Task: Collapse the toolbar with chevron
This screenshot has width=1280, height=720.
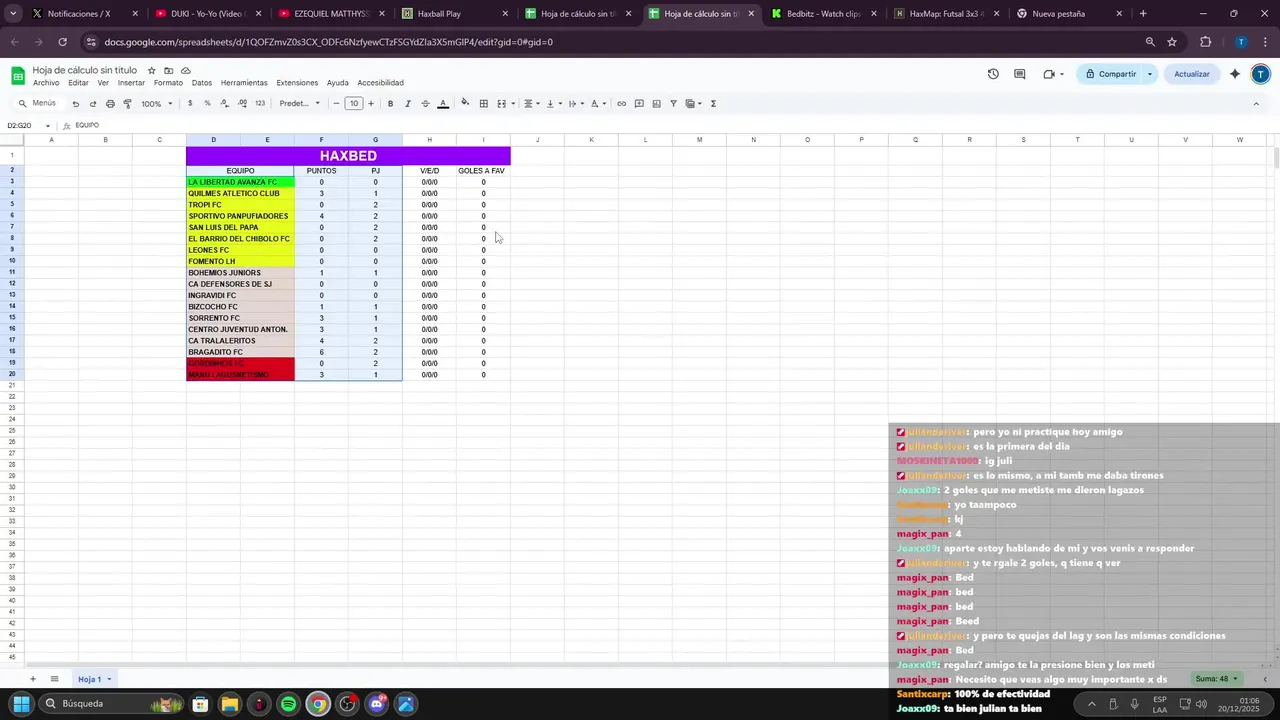Action: (x=1256, y=104)
